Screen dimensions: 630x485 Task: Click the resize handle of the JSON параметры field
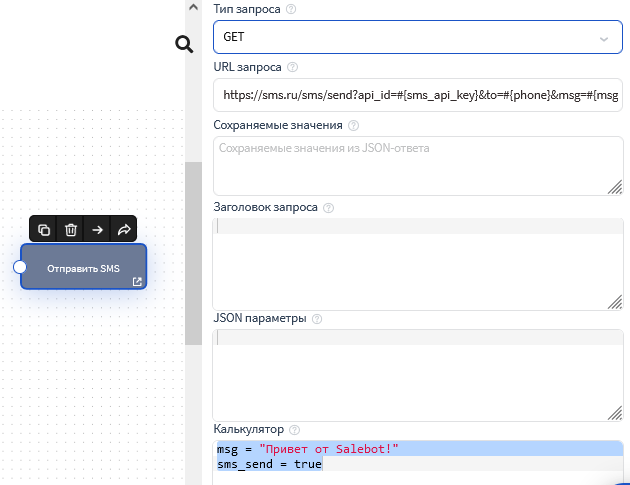click(x=615, y=413)
